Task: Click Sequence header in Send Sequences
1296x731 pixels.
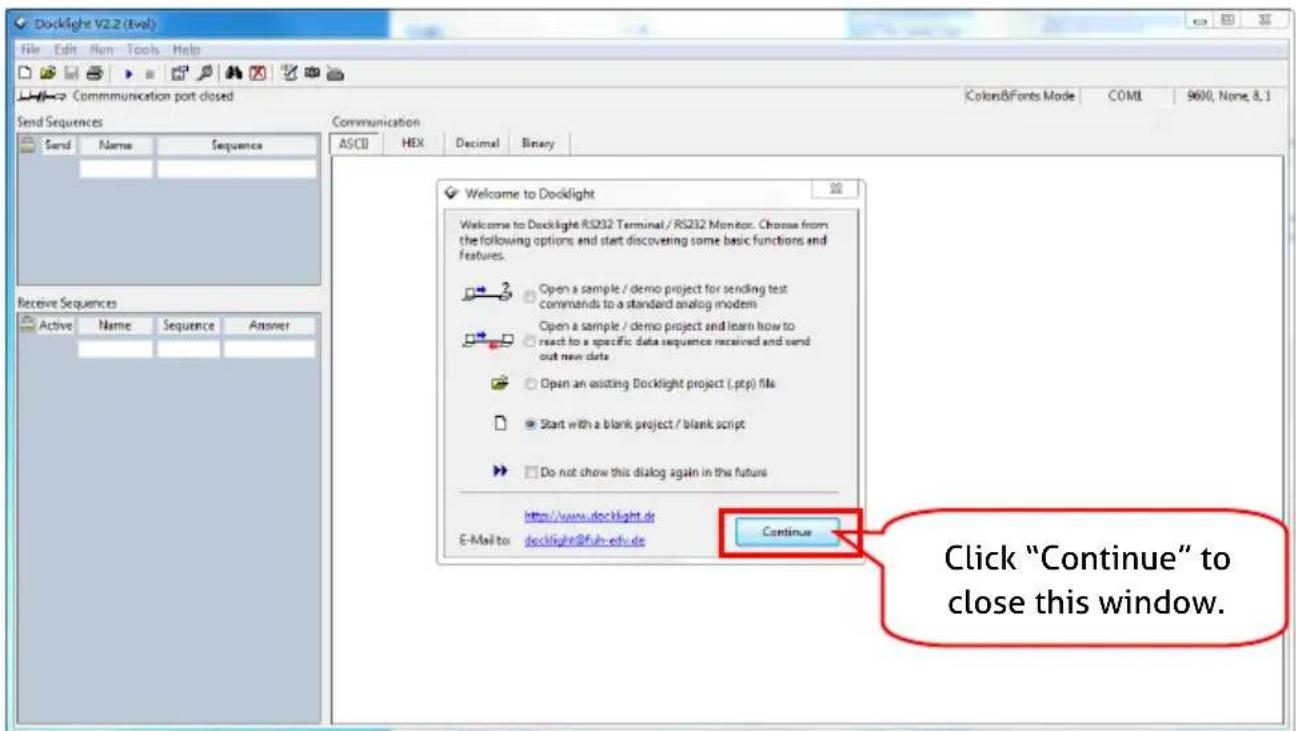Action: click(236, 145)
